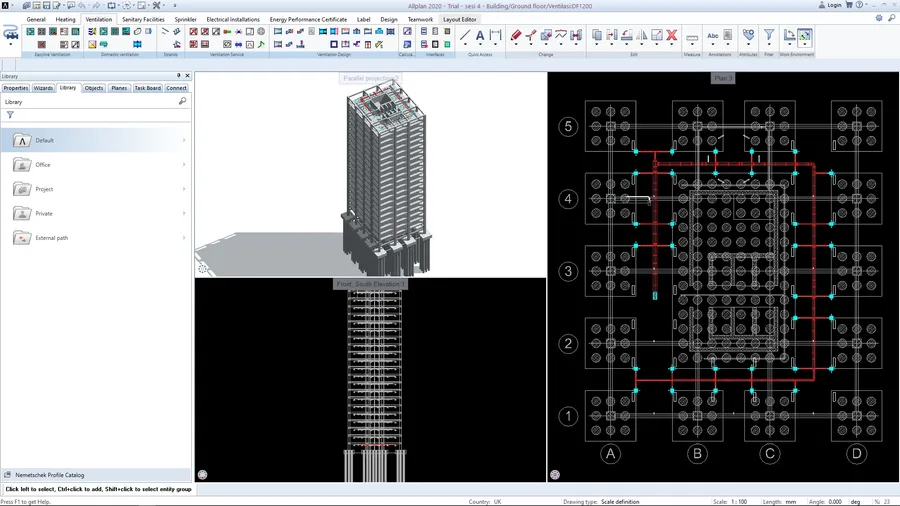Switch to the Wizards palette tab
The height and width of the screenshot is (506, 900).
[43, 88]
